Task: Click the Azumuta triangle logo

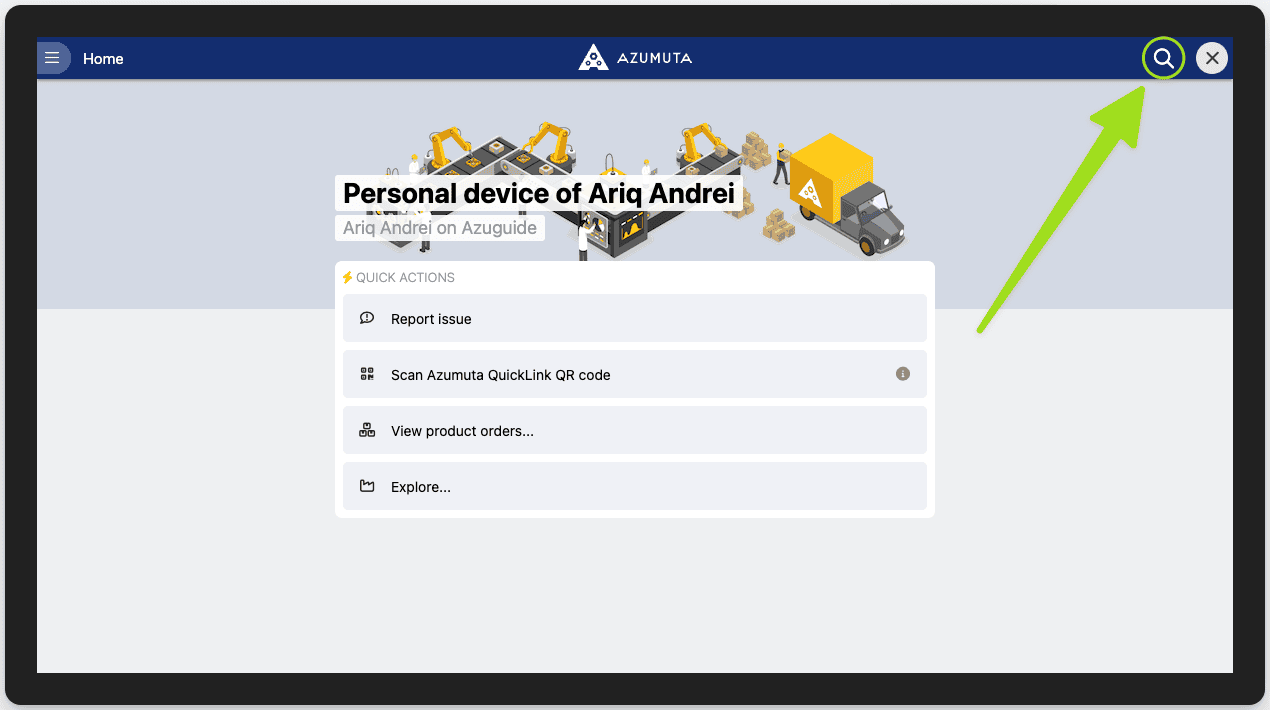Action: pyautogui.click(x=593, y=58)
